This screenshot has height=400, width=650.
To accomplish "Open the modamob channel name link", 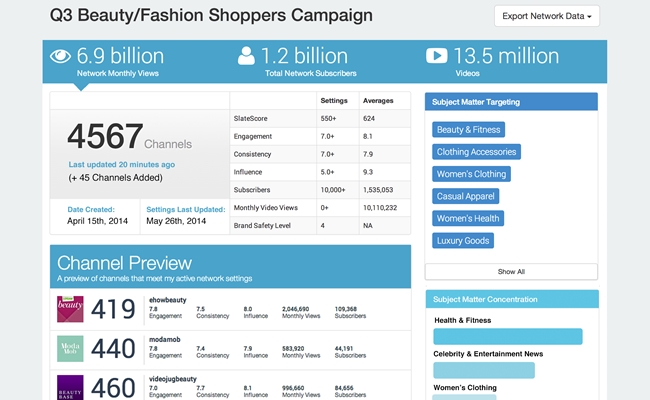I will coord(166,338).
